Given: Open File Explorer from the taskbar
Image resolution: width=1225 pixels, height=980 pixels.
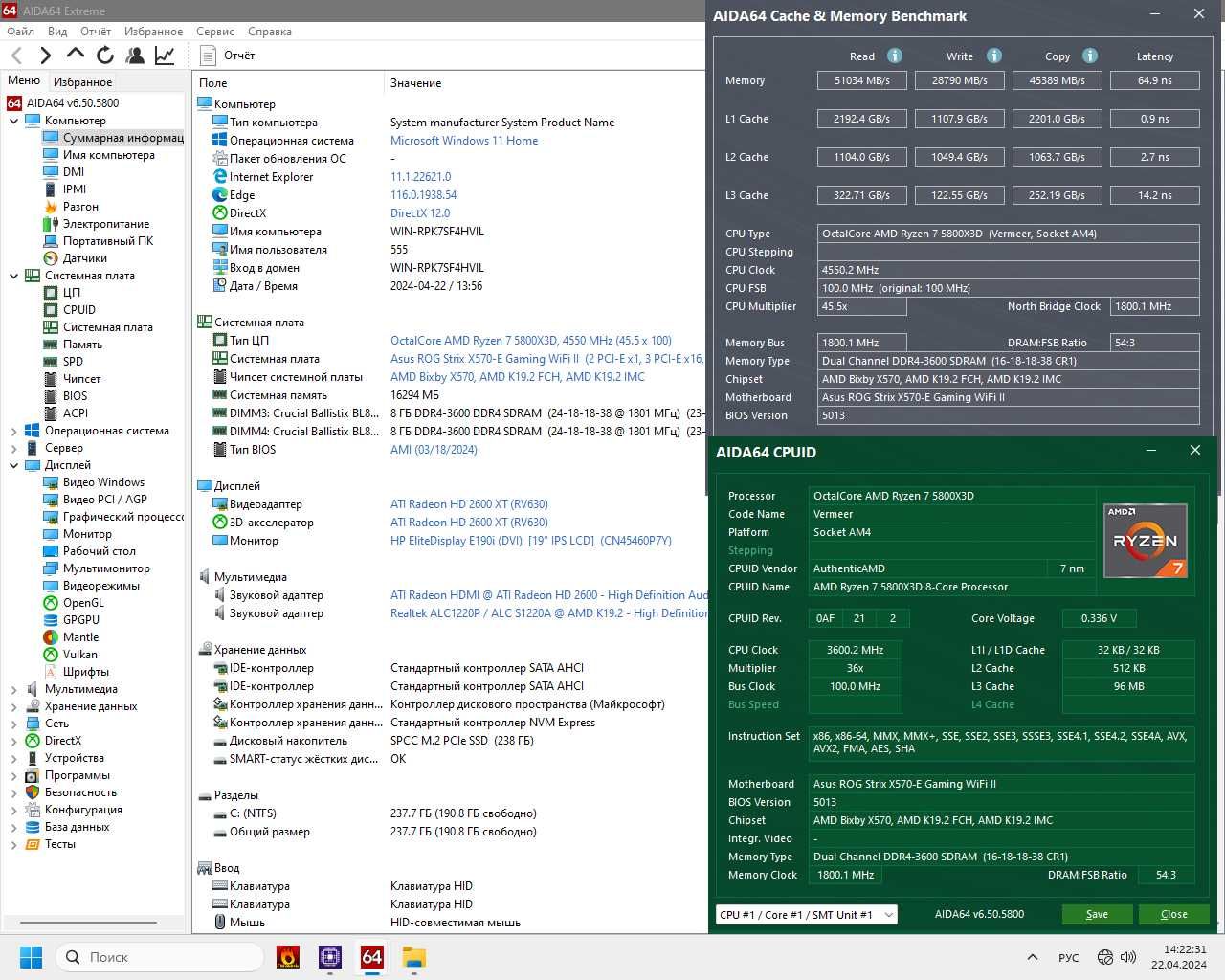Looking at the screenshot, I should (413, 957).
